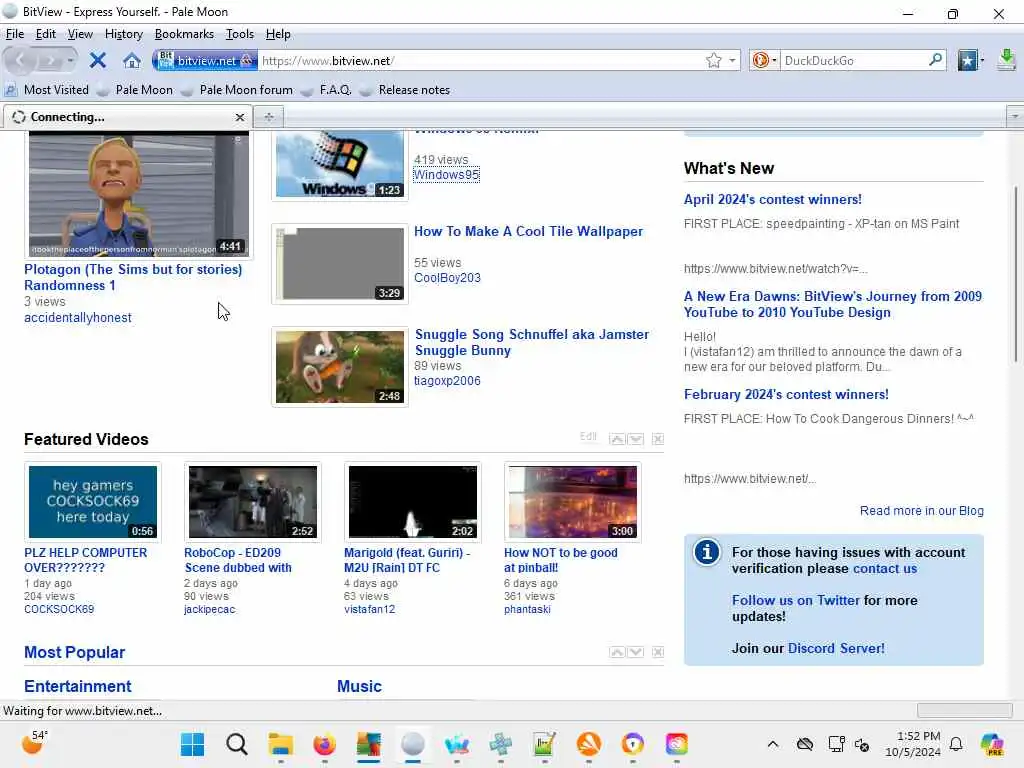Viewport: 1024px width, 768px height.
Task: Open the Edit menu
Action: click(45, 34)
